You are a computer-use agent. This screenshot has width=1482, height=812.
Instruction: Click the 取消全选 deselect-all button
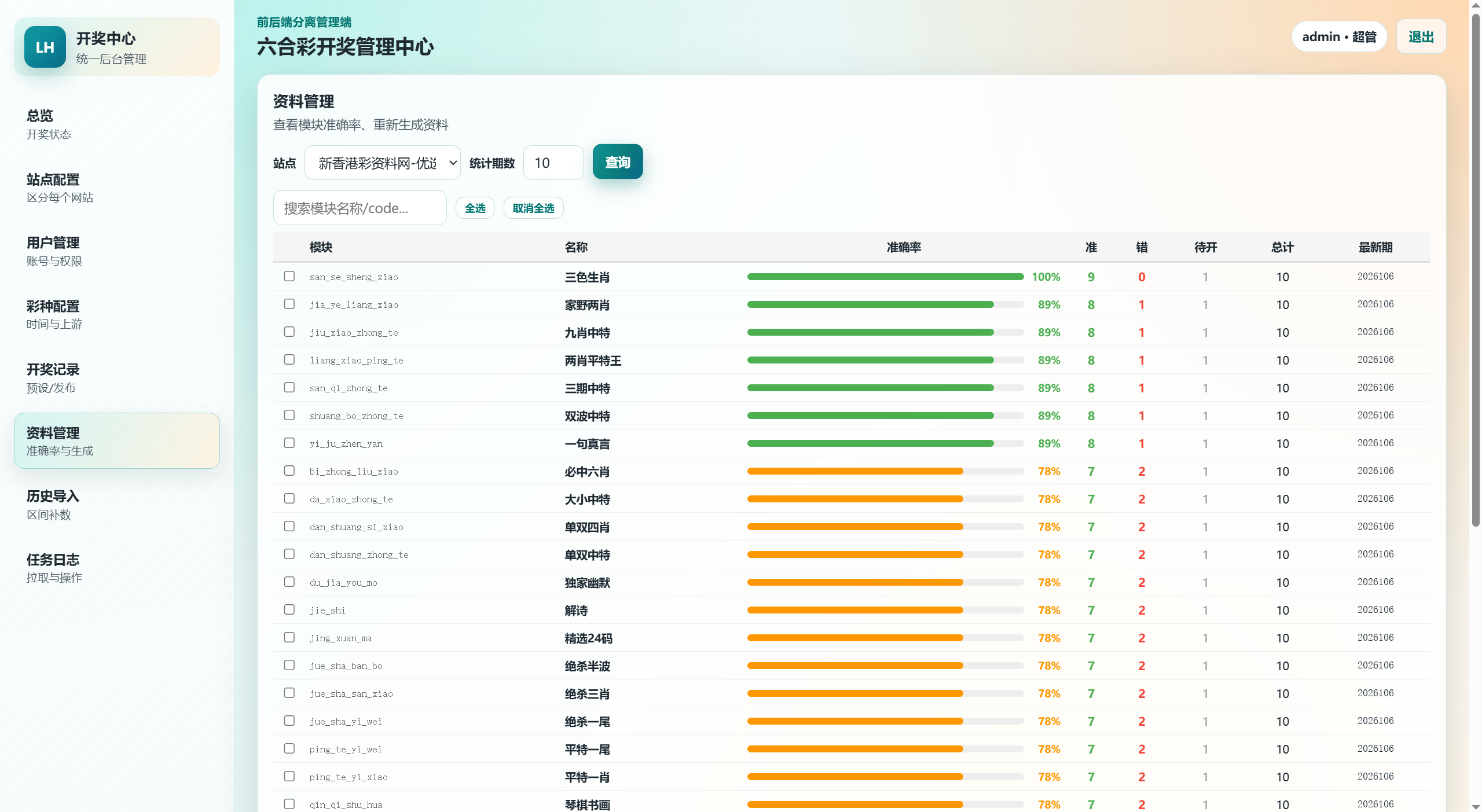click(x=533, y=208)
